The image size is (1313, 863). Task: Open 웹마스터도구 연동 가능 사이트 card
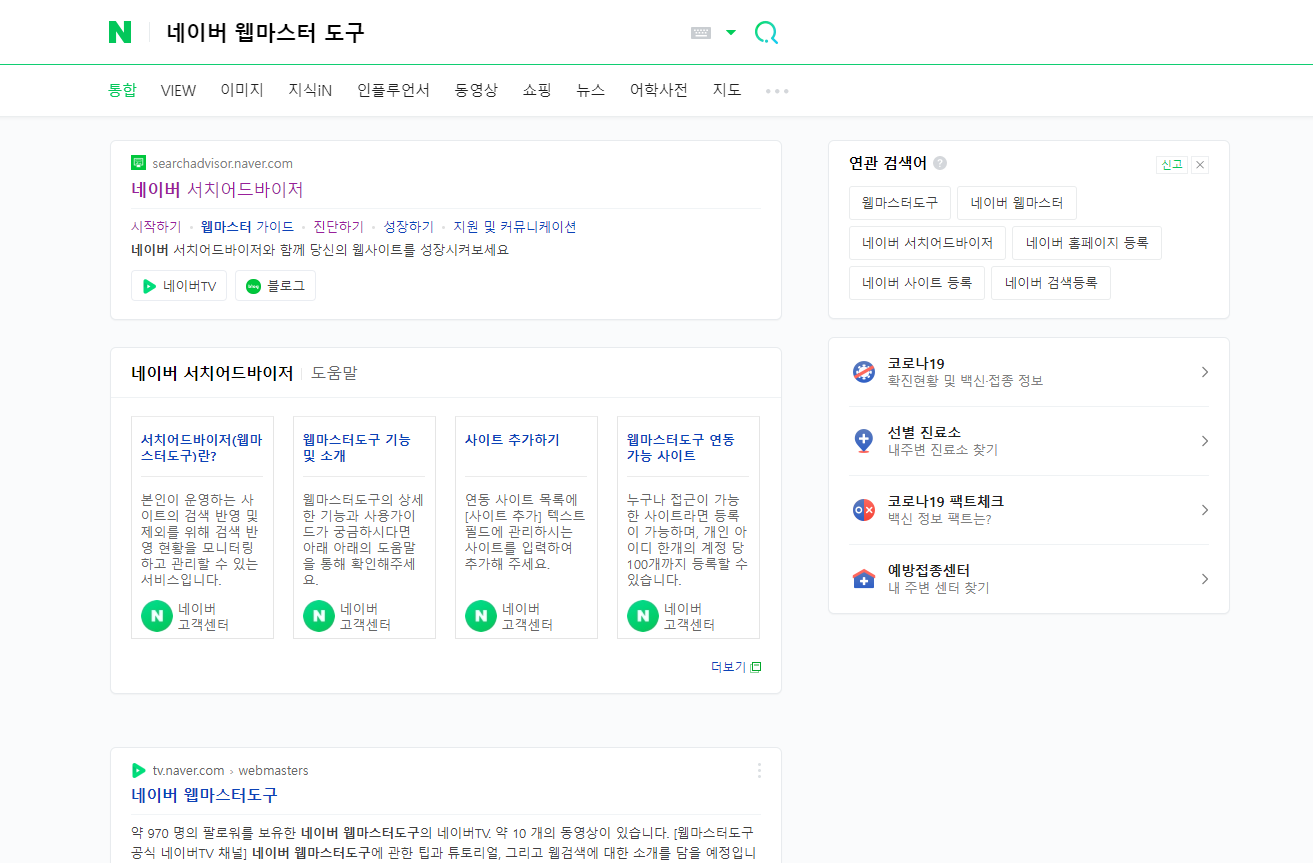pos(681,448)
